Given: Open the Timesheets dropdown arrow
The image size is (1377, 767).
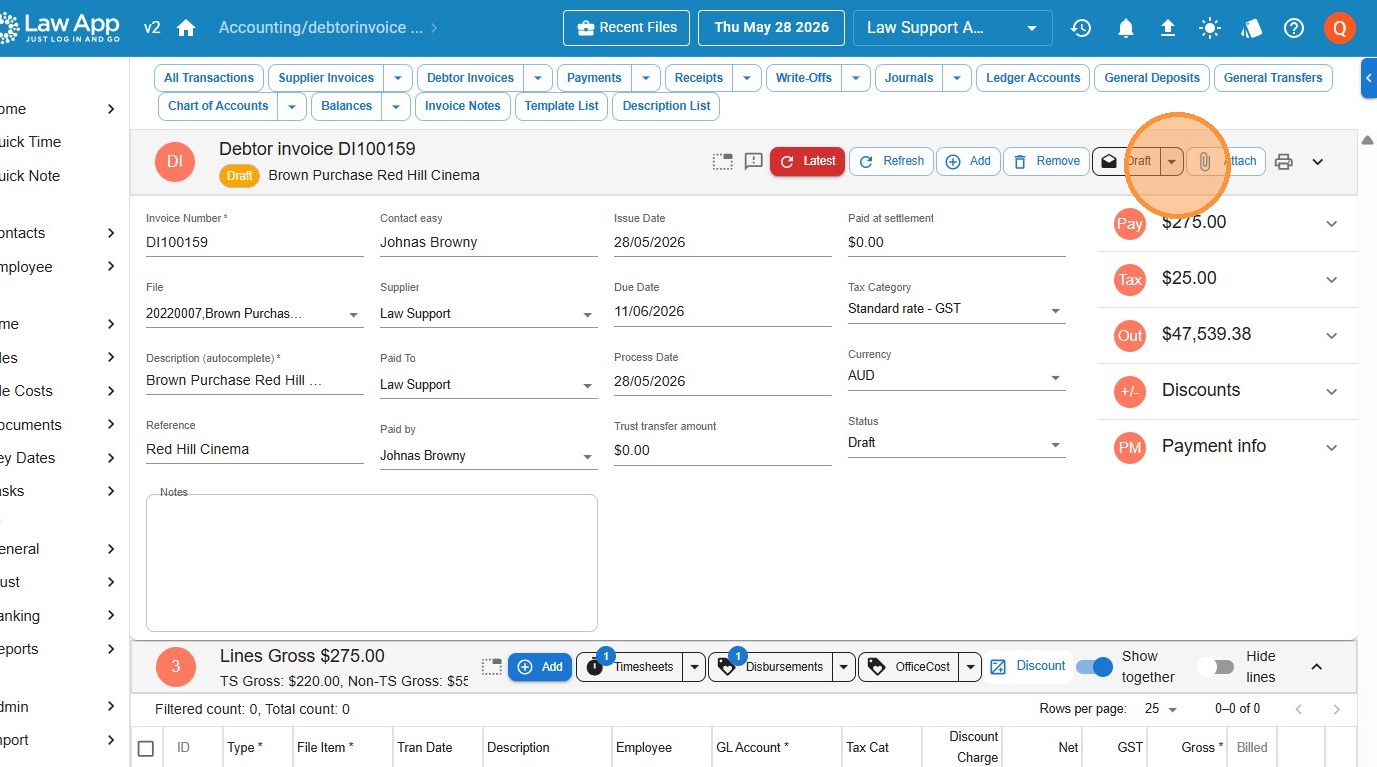Looking at the screenshot, I should 695,667.
